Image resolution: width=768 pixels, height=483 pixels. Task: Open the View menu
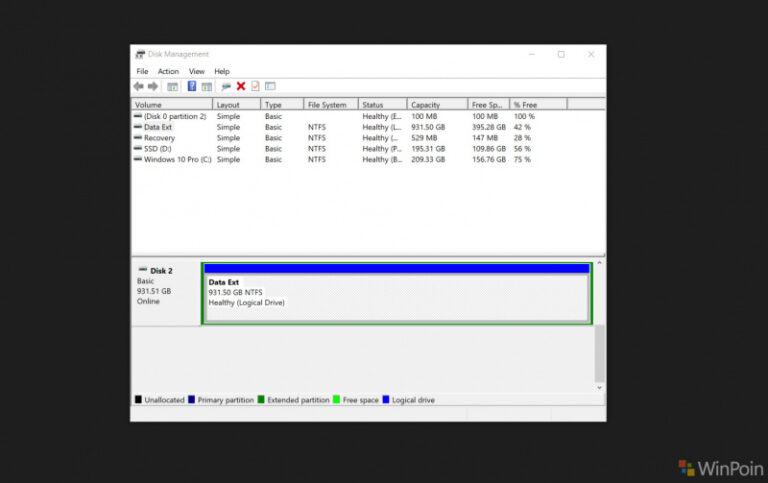tap(197, 72)
